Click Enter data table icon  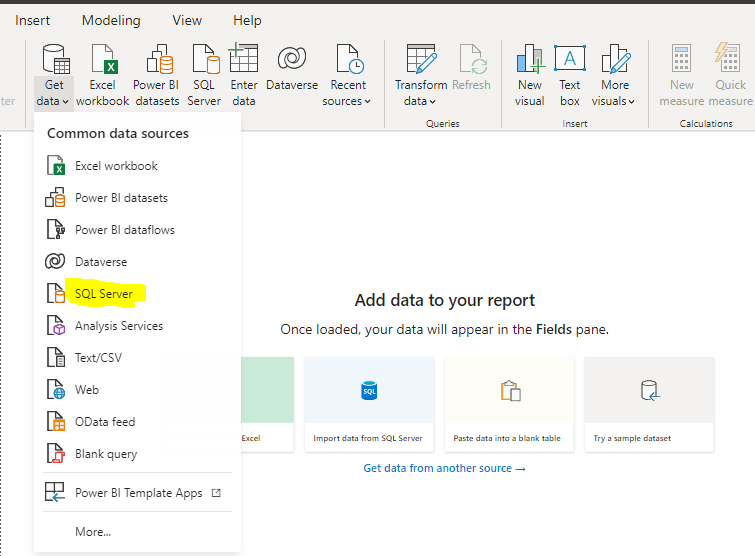point(244,58)
